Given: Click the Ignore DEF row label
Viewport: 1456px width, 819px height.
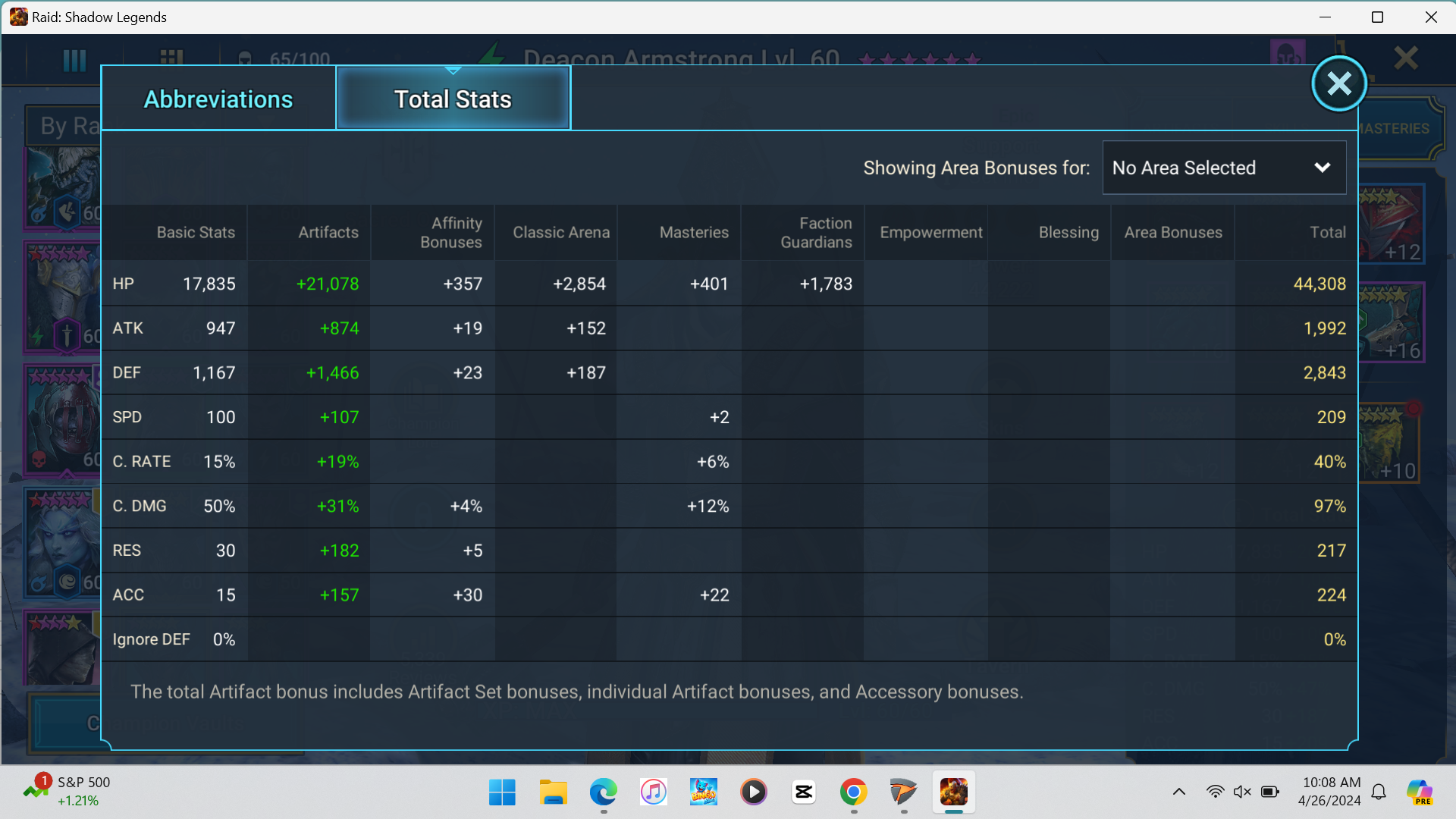Looking at the screenshot, I should [x=151, y=639].
